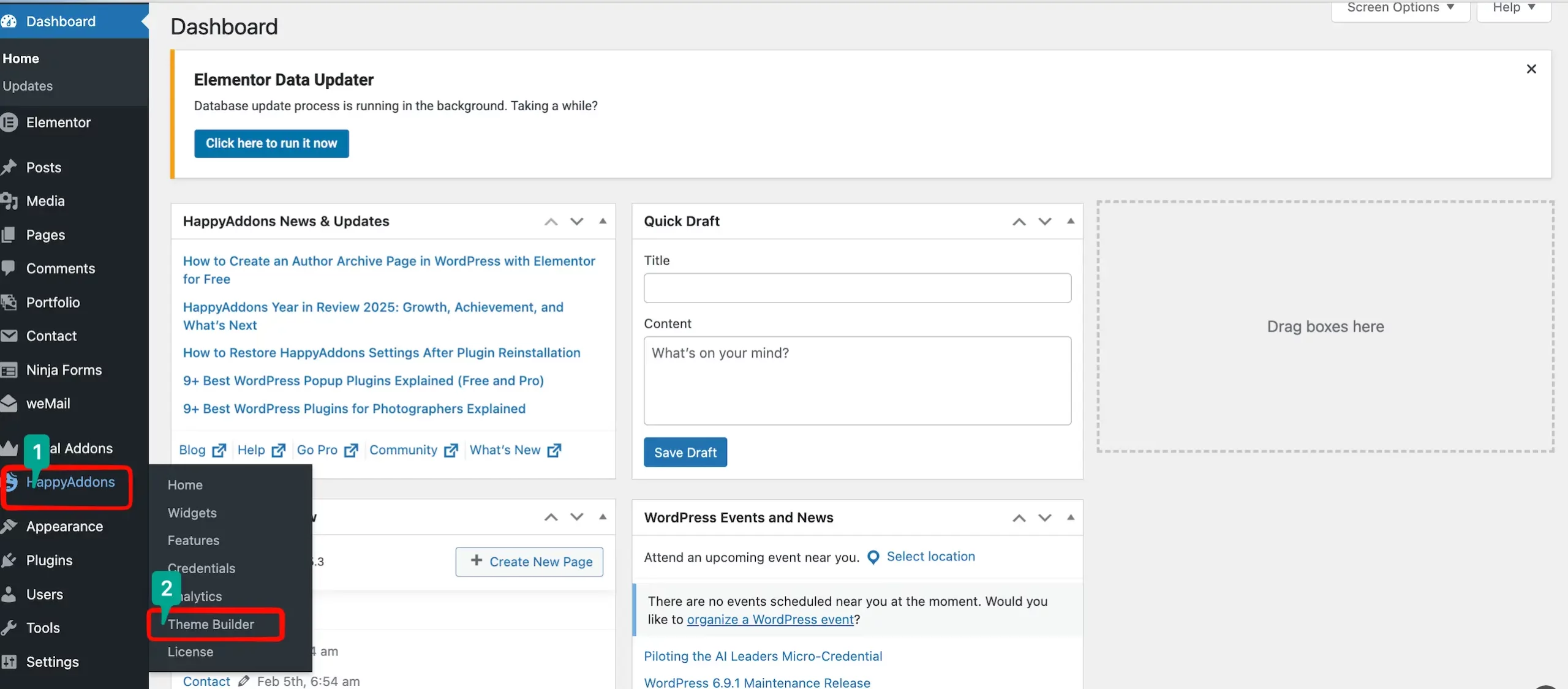Open Theme Builder in HappyAddons submenu

tap(211, 624)
